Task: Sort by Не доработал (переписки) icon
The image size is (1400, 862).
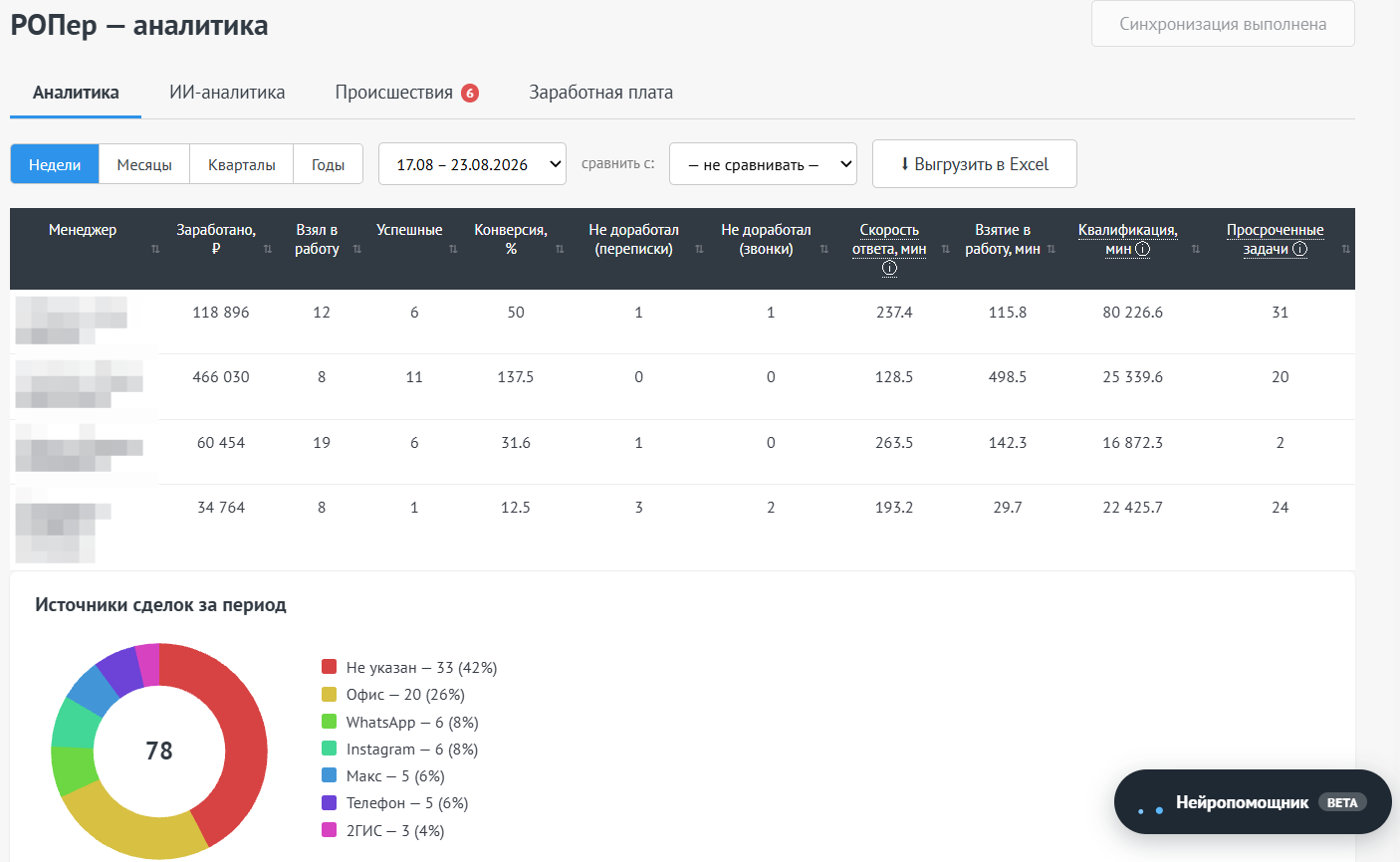Action: click(x=699, y=249)
